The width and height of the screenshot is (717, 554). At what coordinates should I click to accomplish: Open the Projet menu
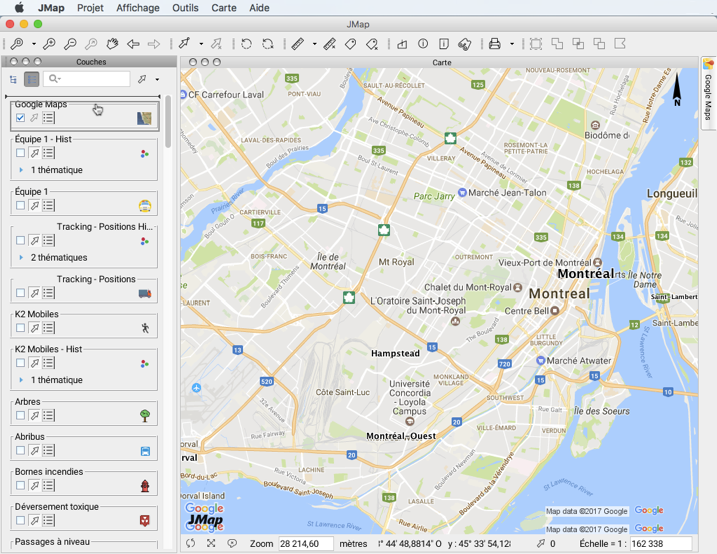click(90, 8)
